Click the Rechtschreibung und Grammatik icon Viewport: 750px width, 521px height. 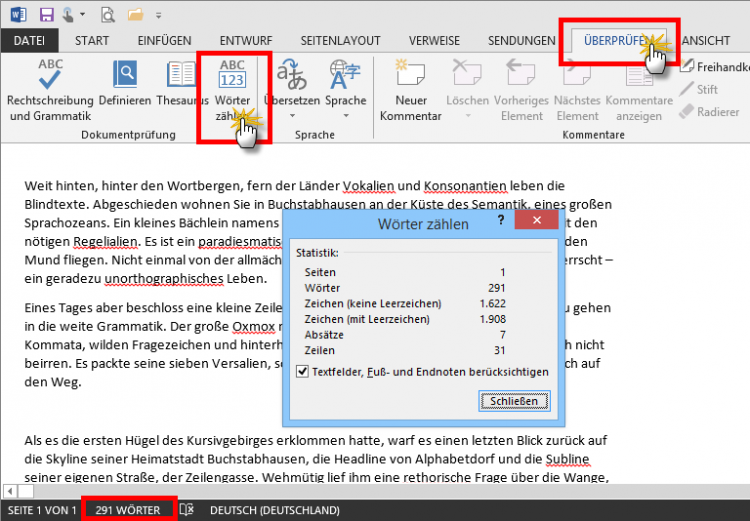click(x=49, y=76)
